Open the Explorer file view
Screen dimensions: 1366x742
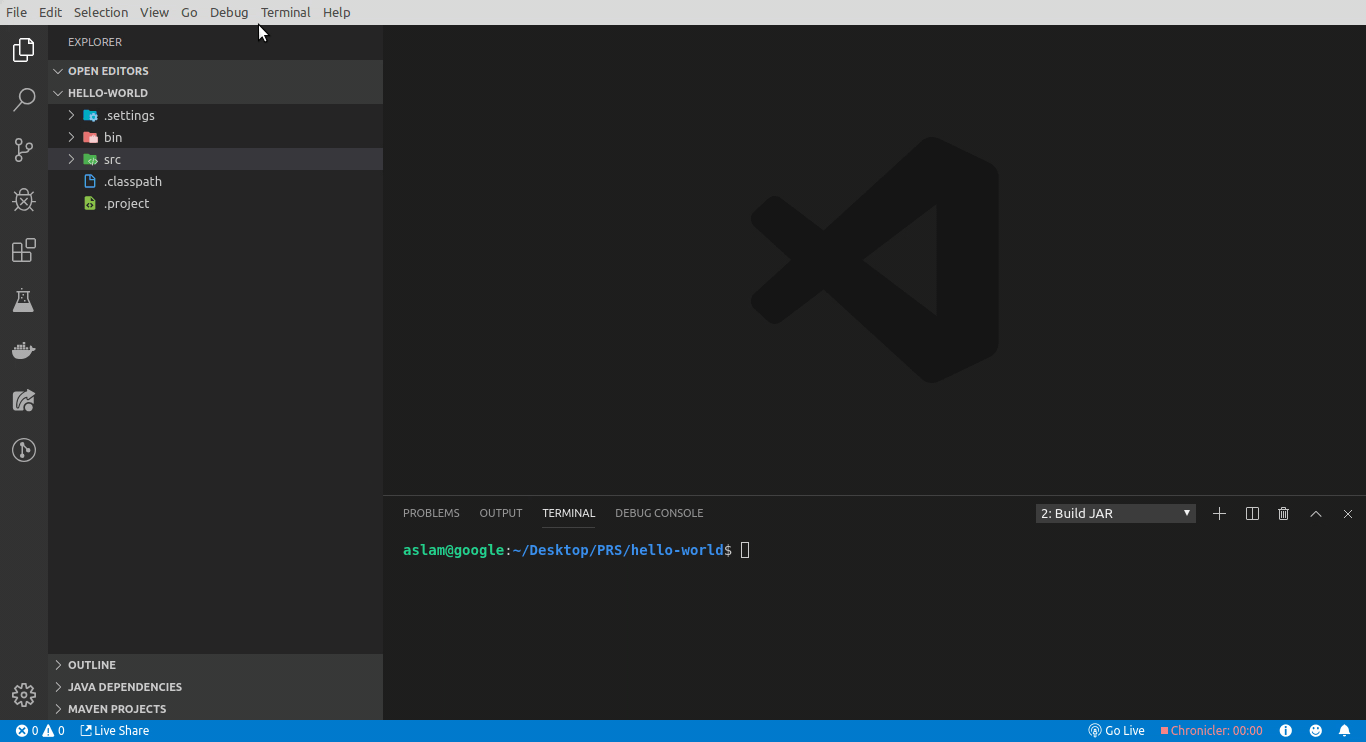[23, 49]
